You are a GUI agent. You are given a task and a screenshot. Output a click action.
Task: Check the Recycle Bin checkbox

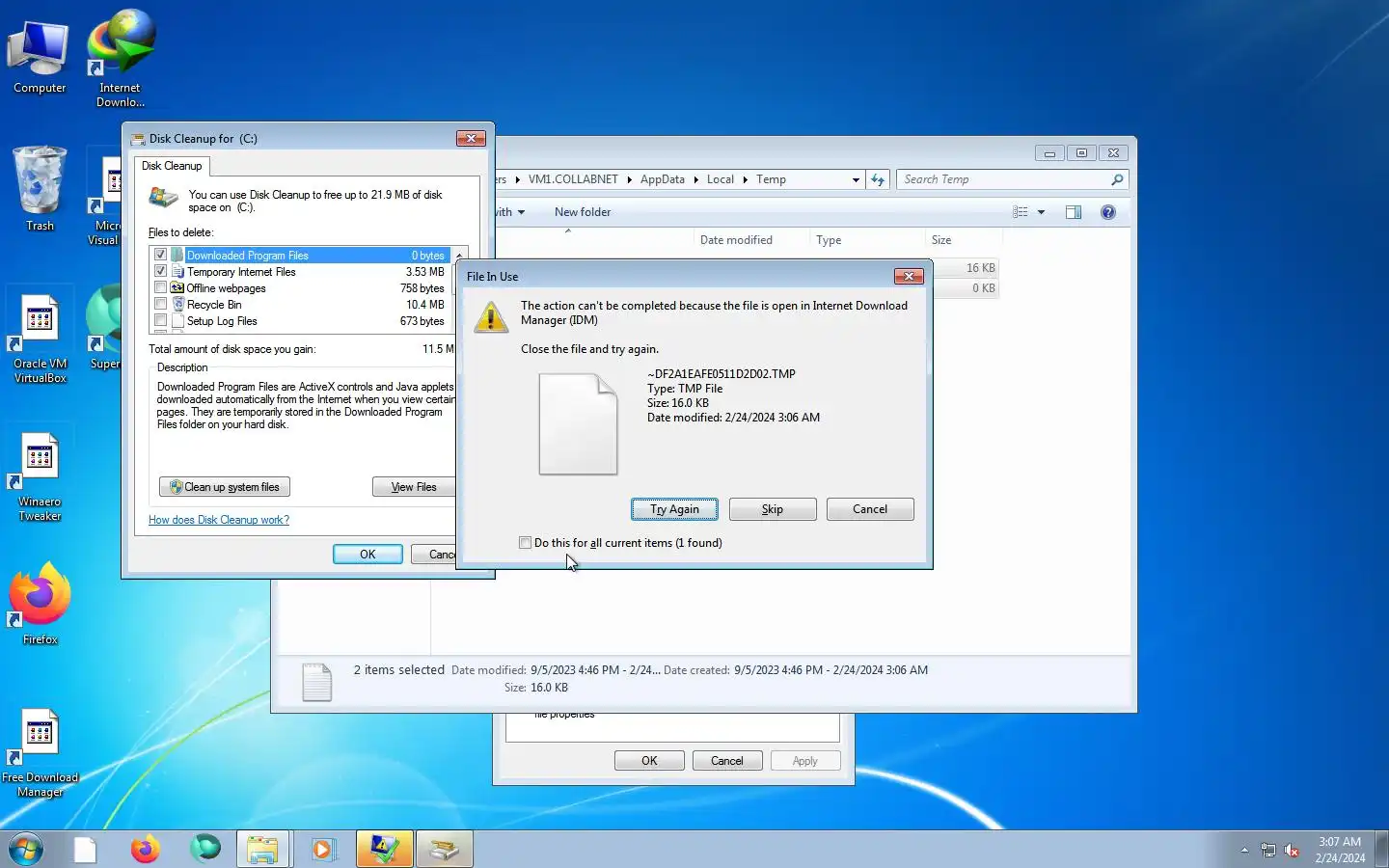(x=160, y=305)
